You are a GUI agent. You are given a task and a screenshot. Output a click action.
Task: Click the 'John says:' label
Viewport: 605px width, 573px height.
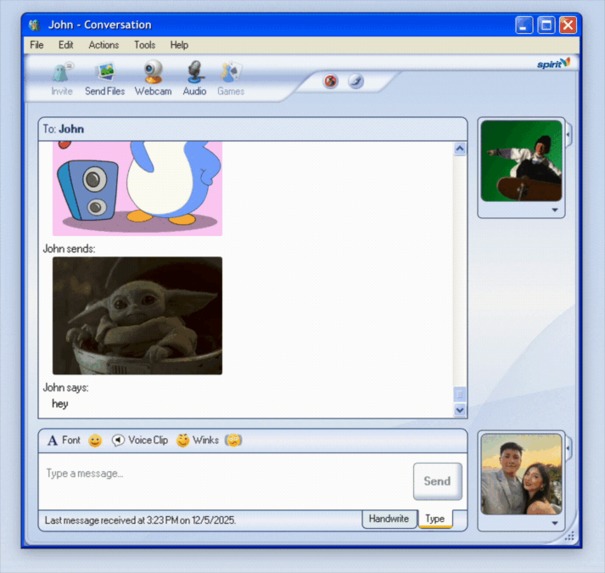pyautogui.click(x=66, y=387)
